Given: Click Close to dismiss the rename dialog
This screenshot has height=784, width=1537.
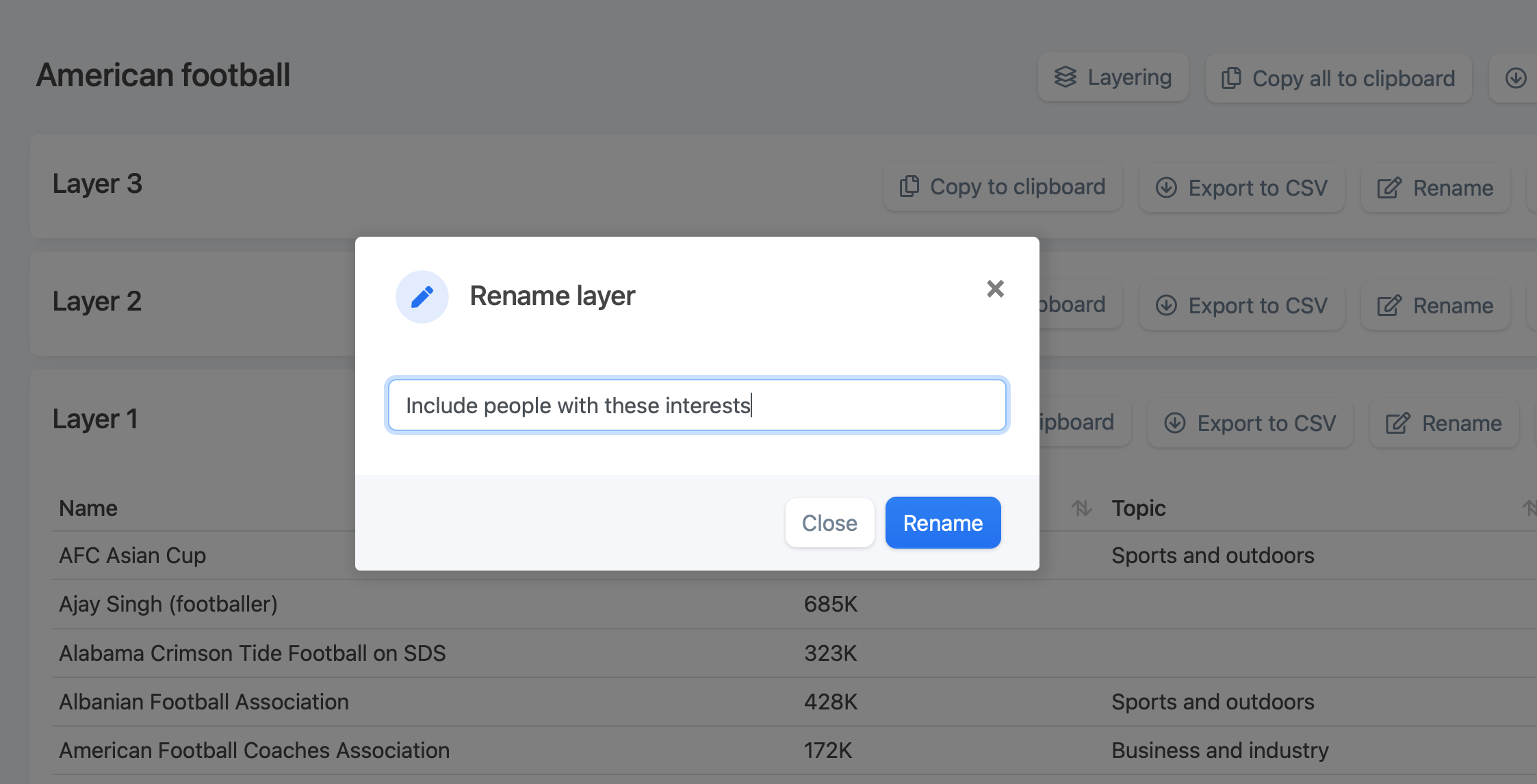Looking at the screenshot, I should pyautogui.click(x=829, y=522).
